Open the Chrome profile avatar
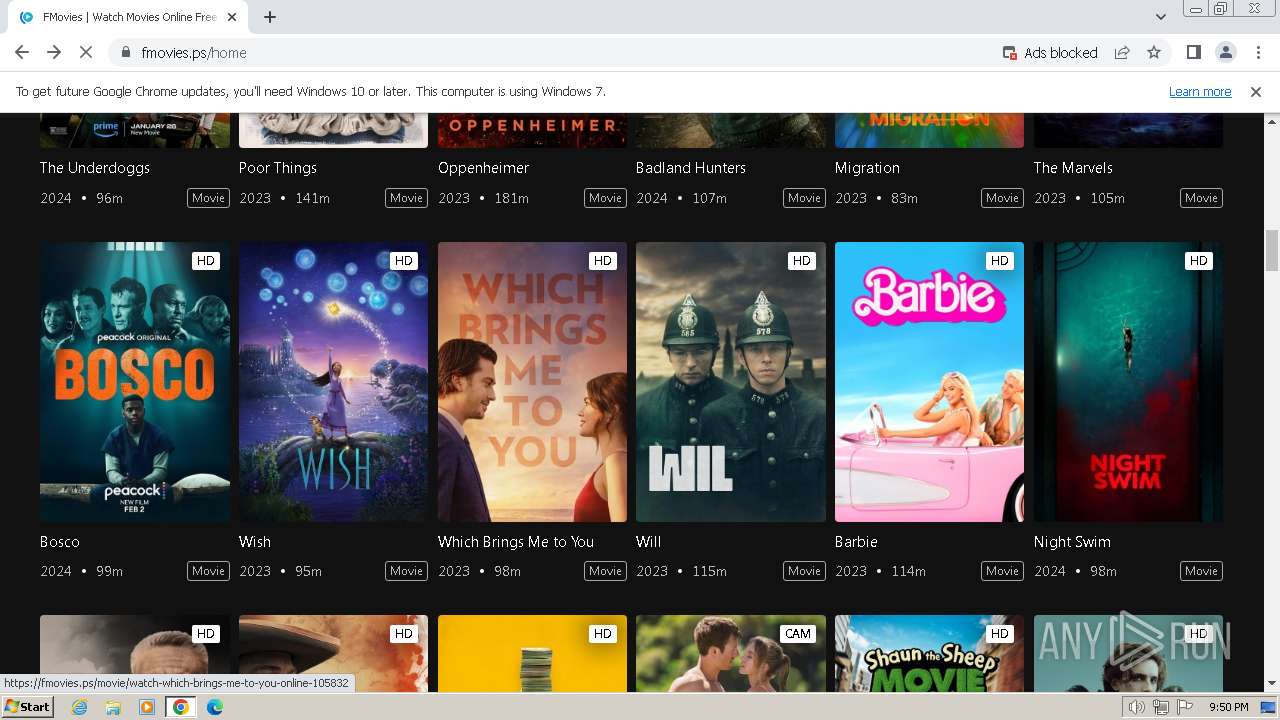Viewport: 1280px width, 720px height. (1225, 53)
